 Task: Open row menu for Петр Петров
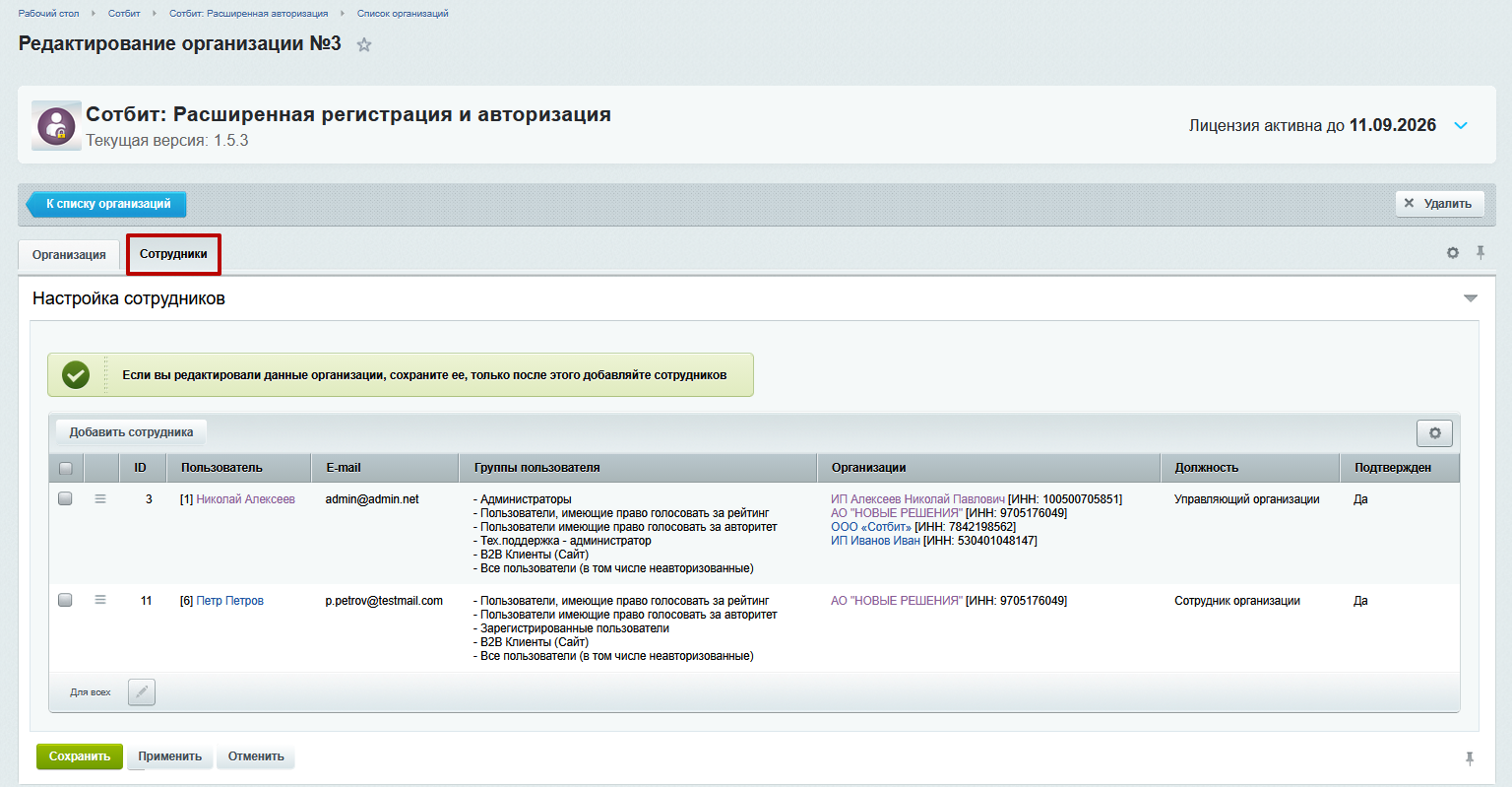coord(100,600)
